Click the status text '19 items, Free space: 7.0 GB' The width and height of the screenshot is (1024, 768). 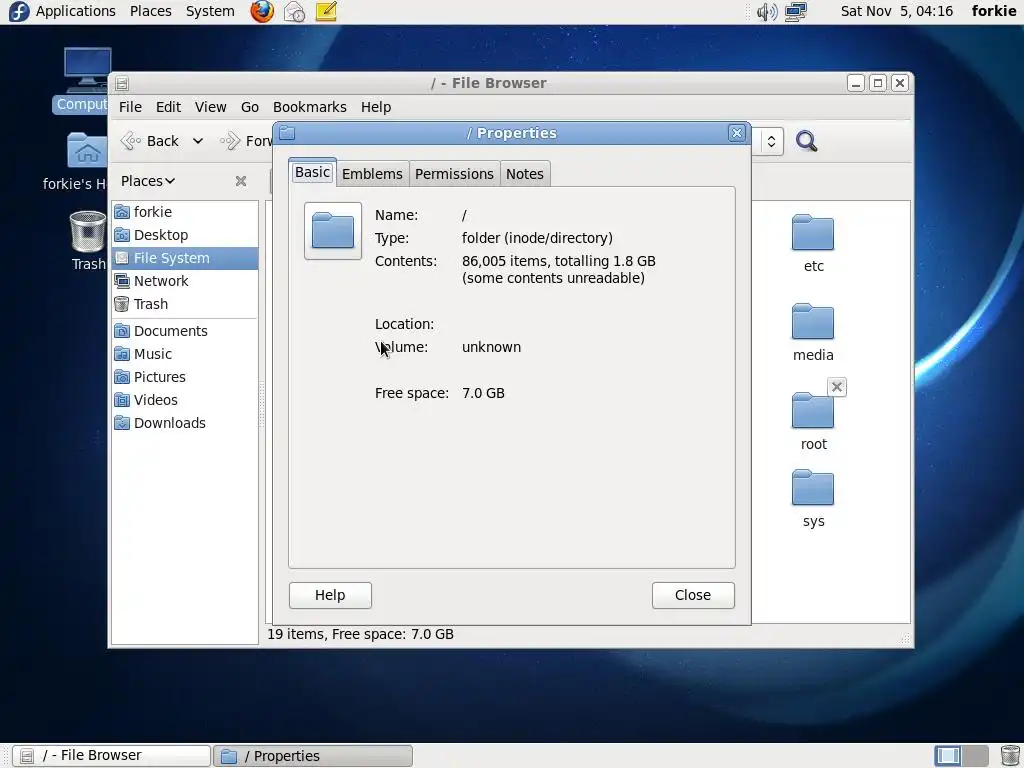click(360, 634)
